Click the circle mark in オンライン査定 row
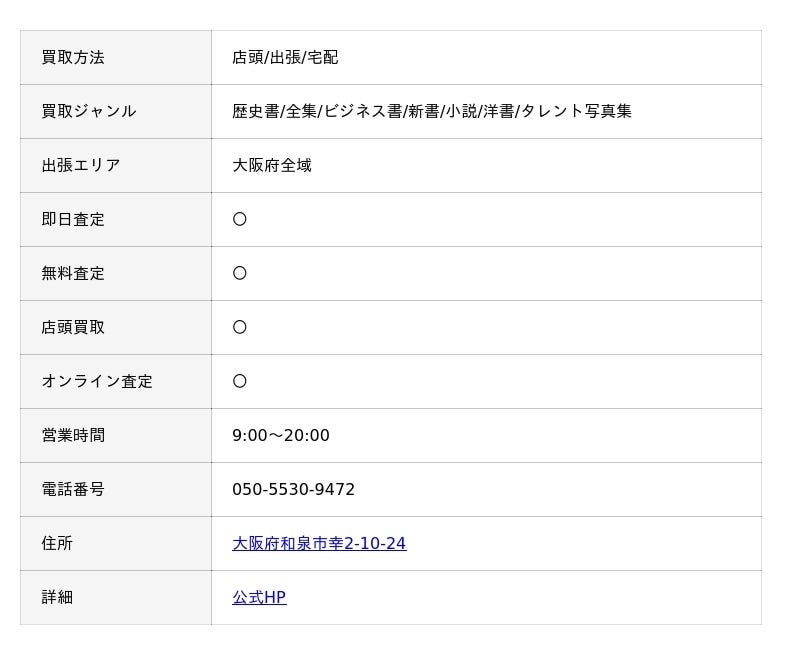Screen dimensions: 800x655 pos(240,382)
